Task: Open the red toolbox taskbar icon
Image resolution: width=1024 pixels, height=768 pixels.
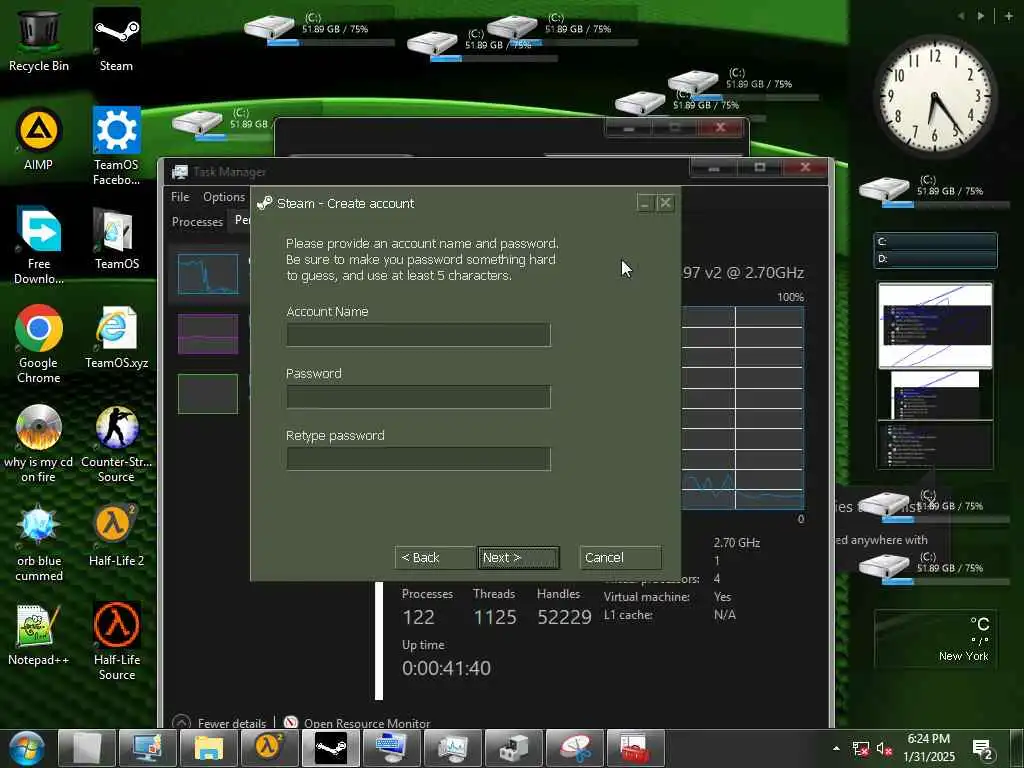Action: coord(635,748)
